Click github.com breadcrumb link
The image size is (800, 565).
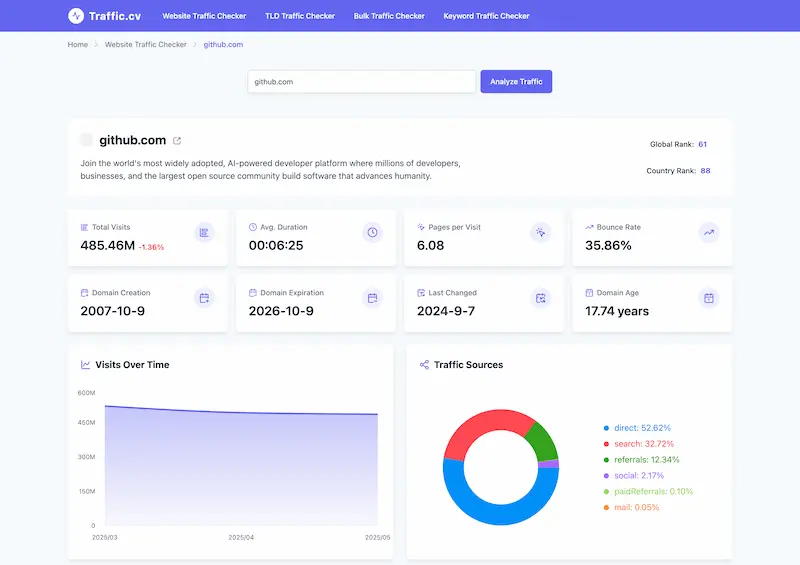tap(223, 44)
